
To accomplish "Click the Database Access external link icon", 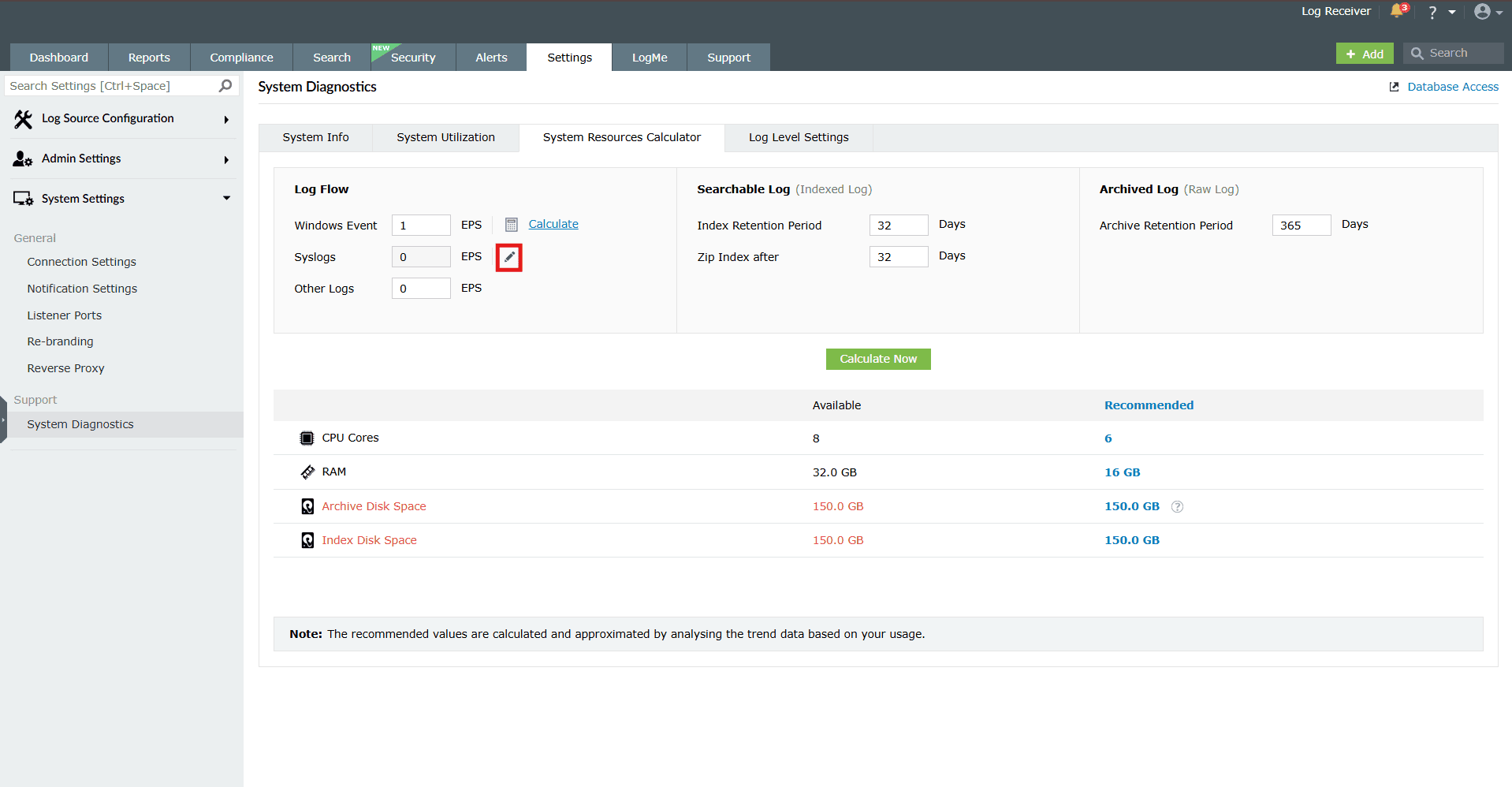I will (x=1394, y=87).
